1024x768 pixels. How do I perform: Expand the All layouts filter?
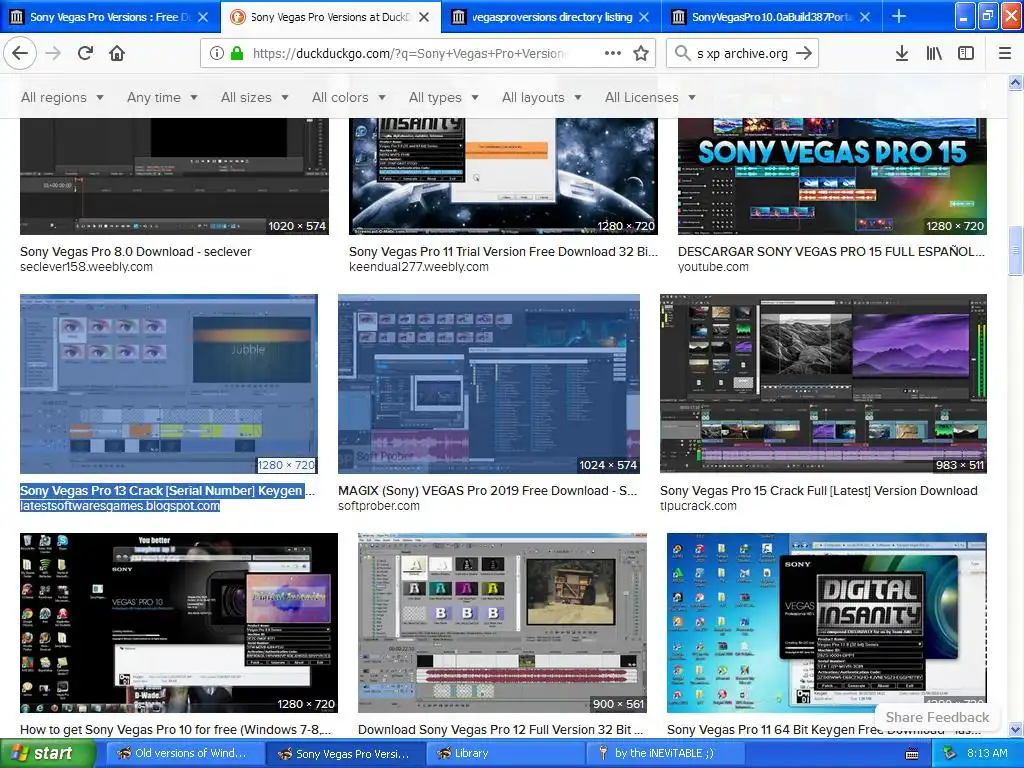(541, 97)
